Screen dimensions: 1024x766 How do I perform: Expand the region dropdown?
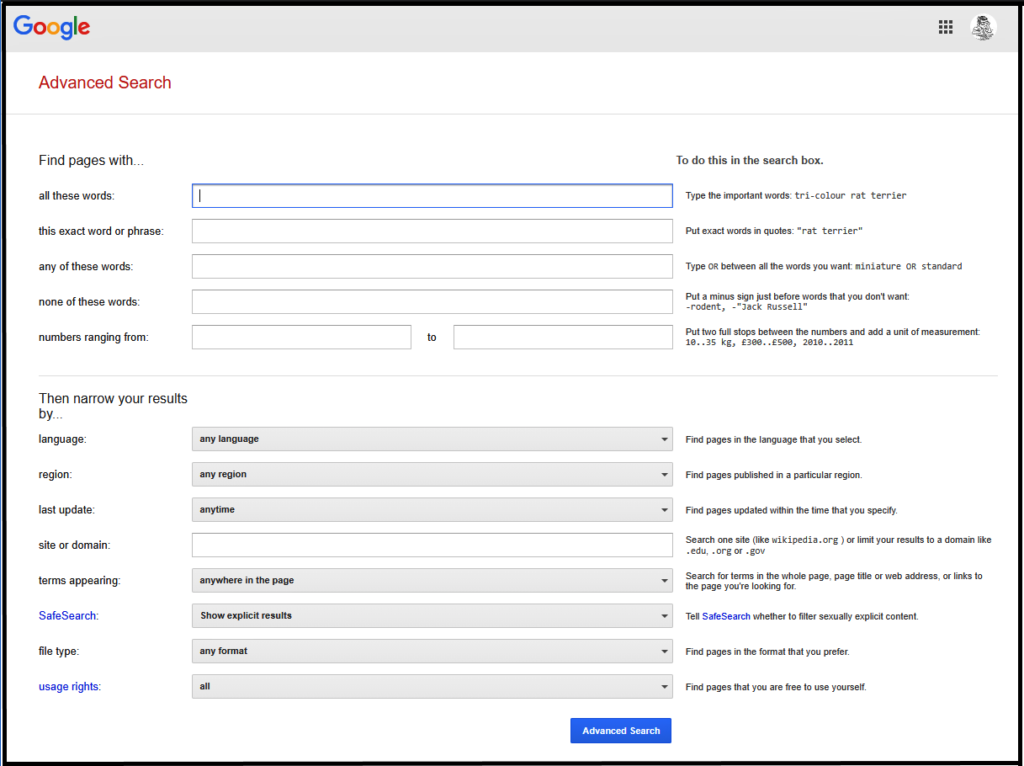[432, 474]
